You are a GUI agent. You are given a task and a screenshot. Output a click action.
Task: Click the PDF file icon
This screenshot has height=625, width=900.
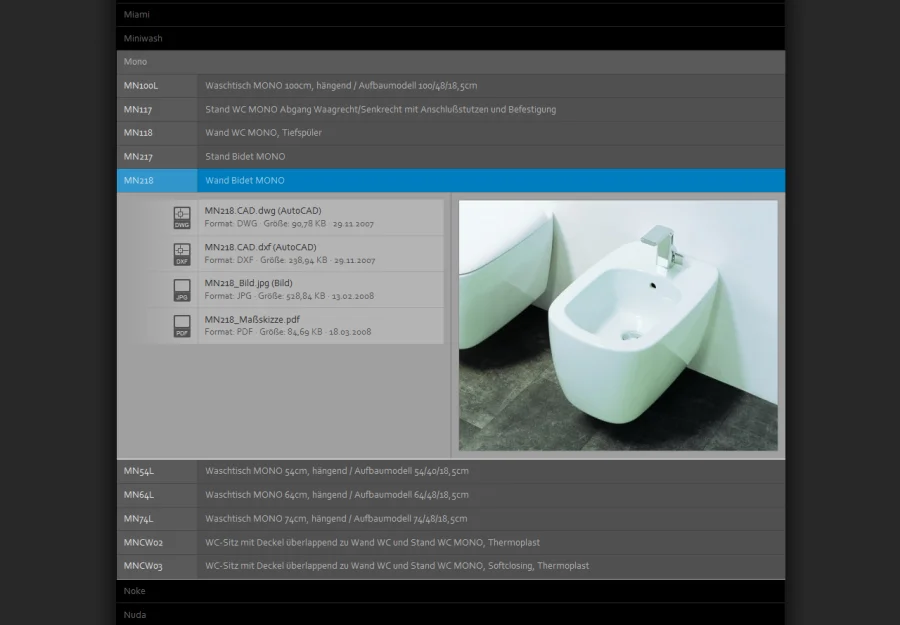click(x=181, y=326)
